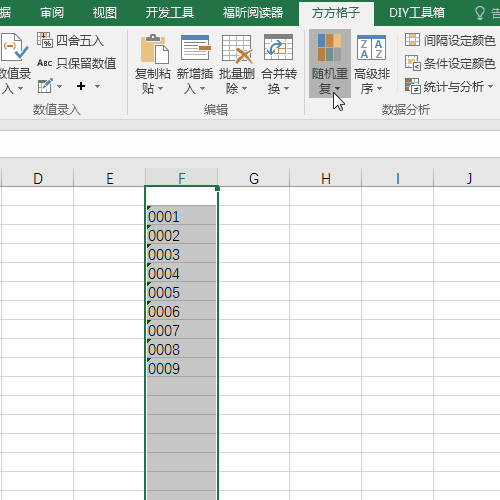Viewport: 500px width, 500px height.
Task: Click the 间隔设定颜色 tool
Action: point(450,40)
